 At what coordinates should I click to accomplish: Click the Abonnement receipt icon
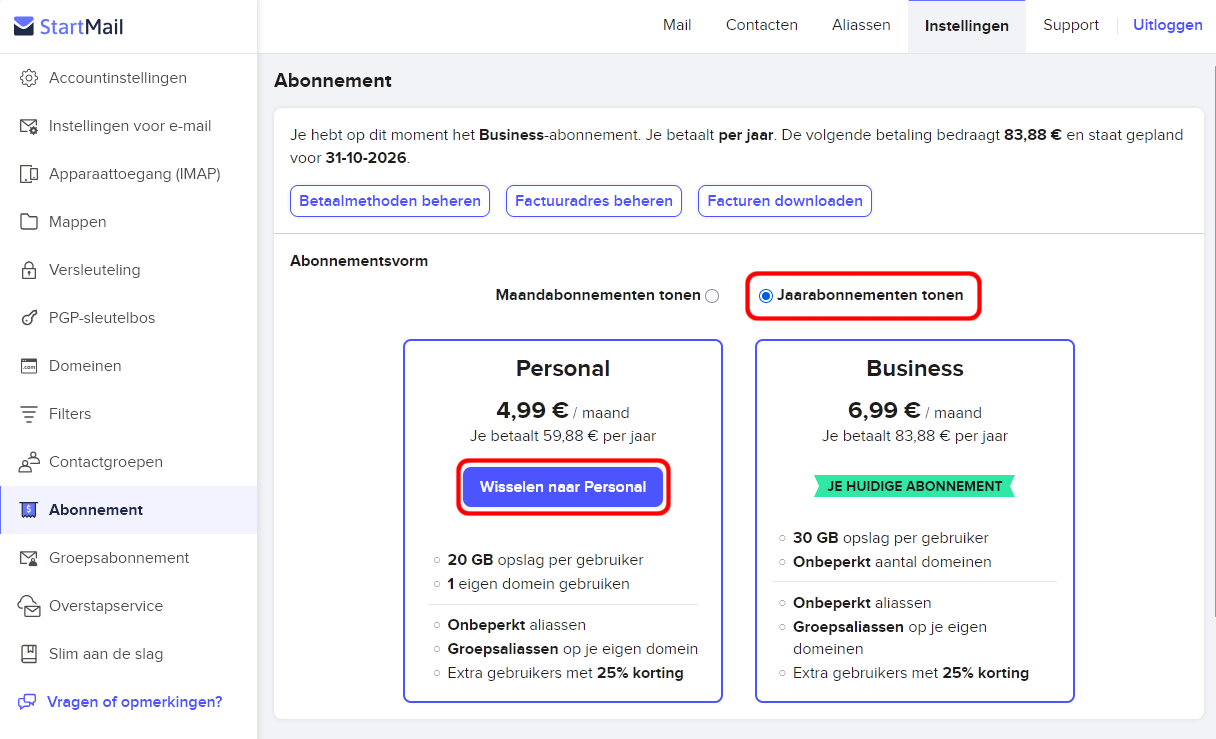pos(29,510)
